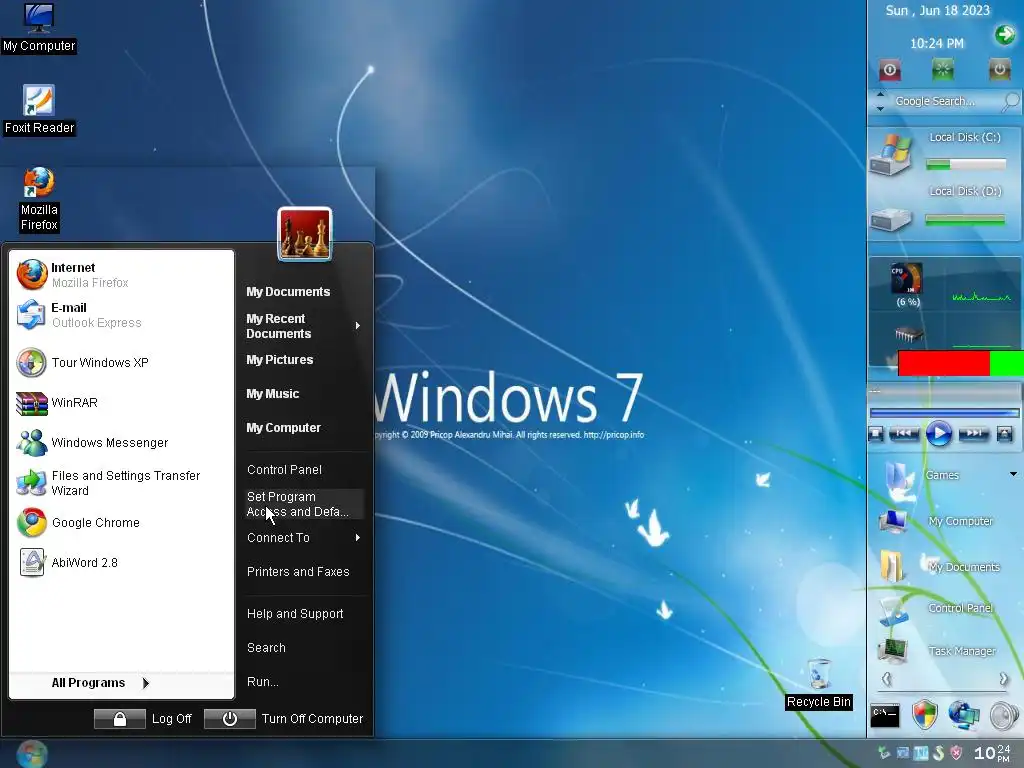Open My Music folder
Viewport: 1024px width, 768px height.
pos(272,394)
